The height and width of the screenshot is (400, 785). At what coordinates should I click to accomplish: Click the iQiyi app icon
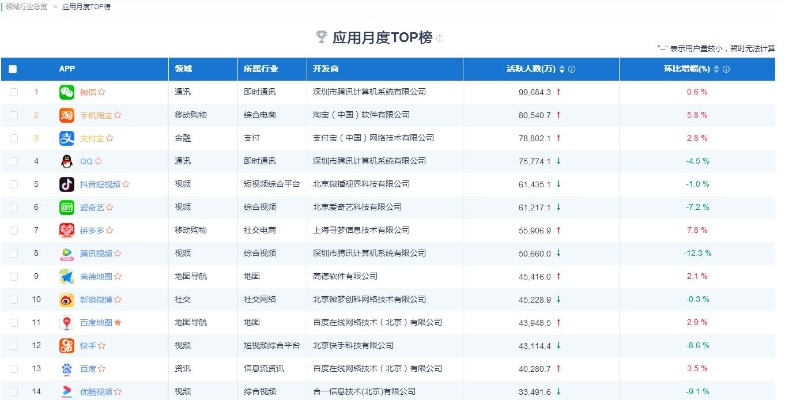tap(67, 207)
